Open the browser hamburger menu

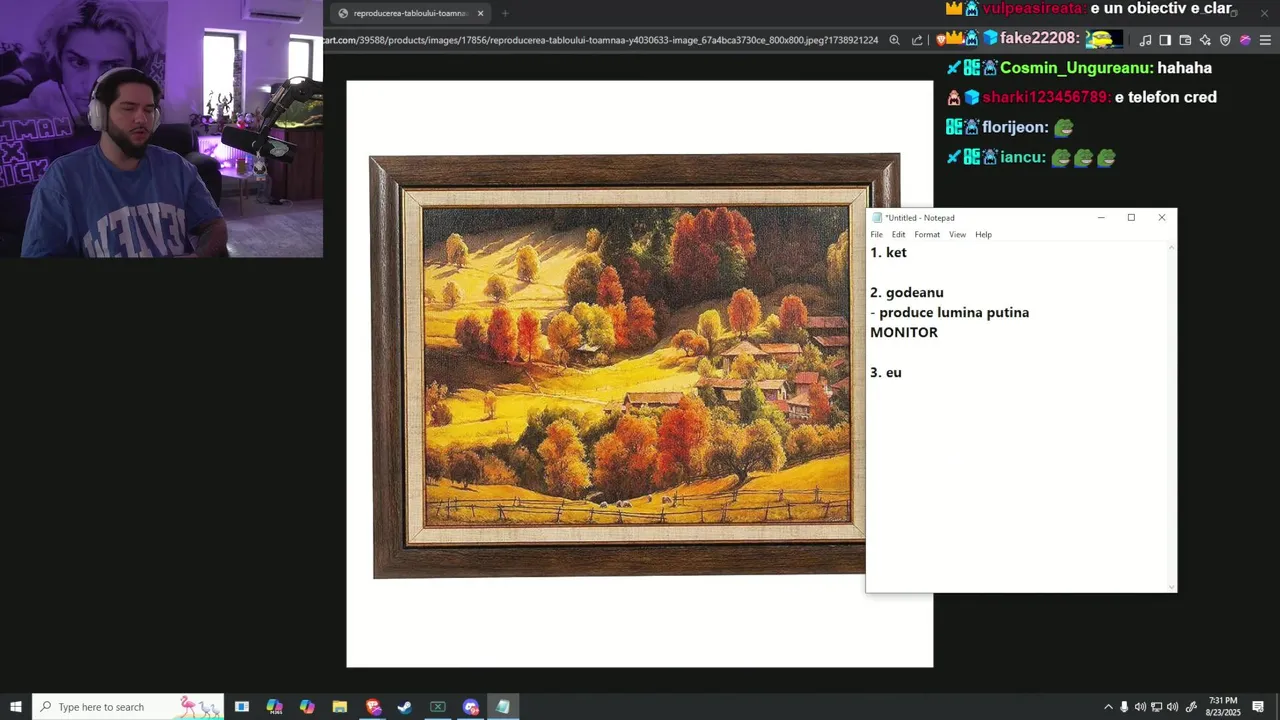[x=1265, y=40]
